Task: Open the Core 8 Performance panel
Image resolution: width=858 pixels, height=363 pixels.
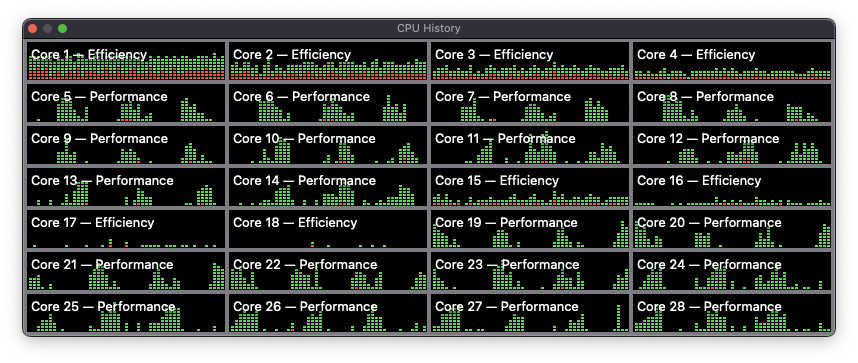Action: coord(732,103)
